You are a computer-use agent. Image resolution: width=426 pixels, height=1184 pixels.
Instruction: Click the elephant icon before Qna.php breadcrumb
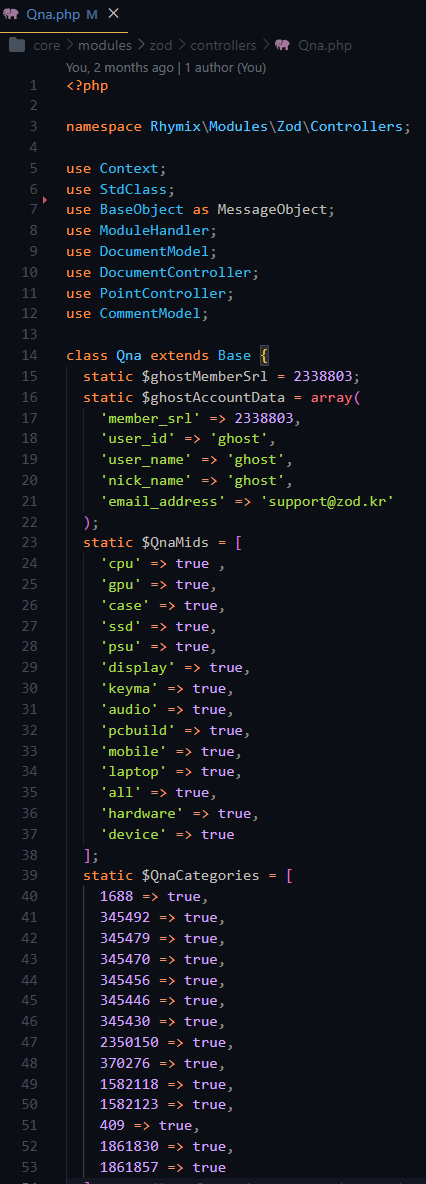tap(282, 45)
